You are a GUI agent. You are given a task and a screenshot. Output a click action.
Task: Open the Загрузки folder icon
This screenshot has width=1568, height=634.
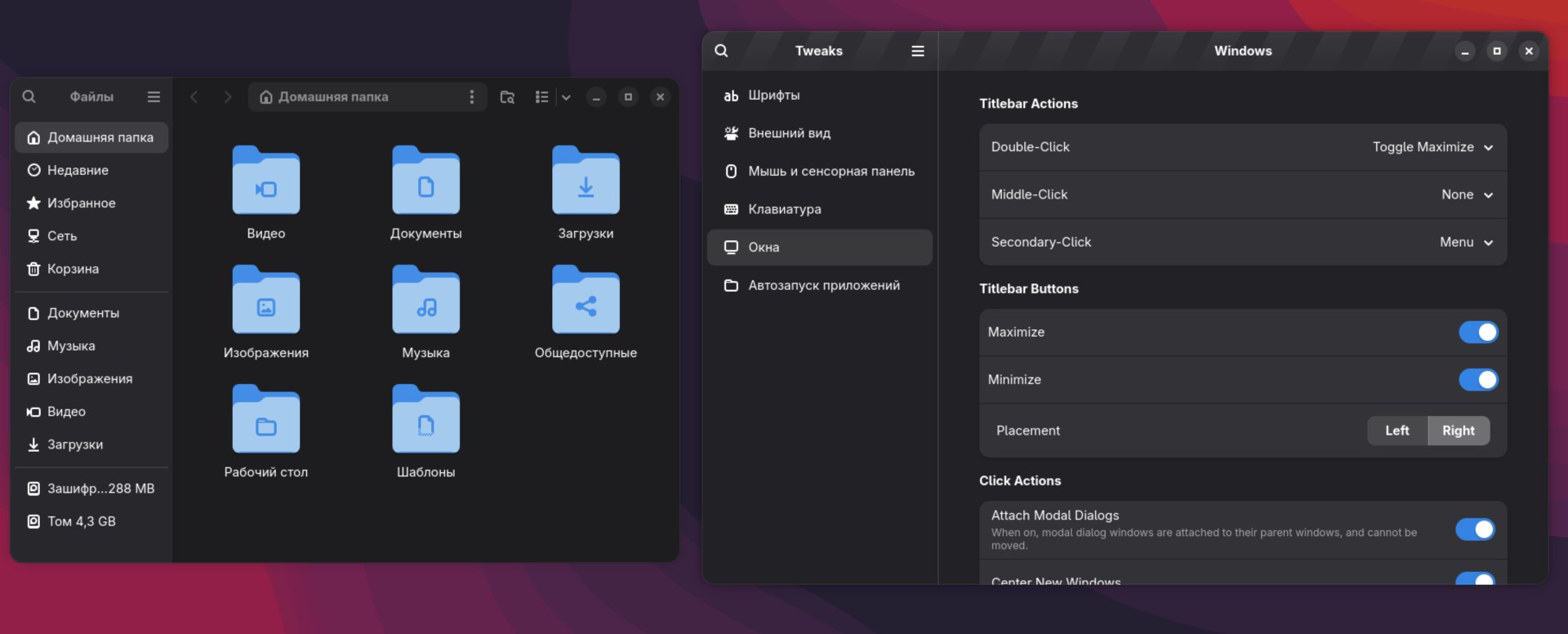click(586, 181)
